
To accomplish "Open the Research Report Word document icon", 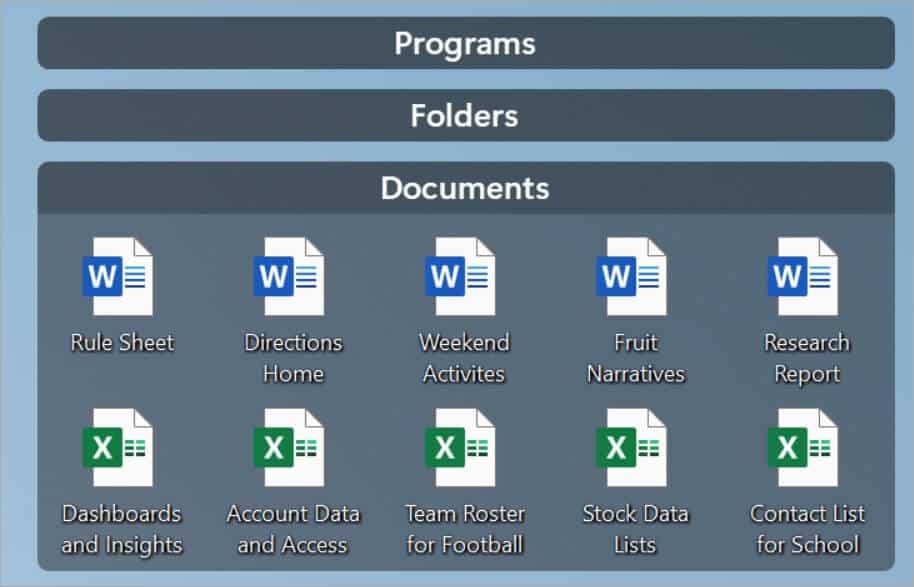I will [803, 276].
